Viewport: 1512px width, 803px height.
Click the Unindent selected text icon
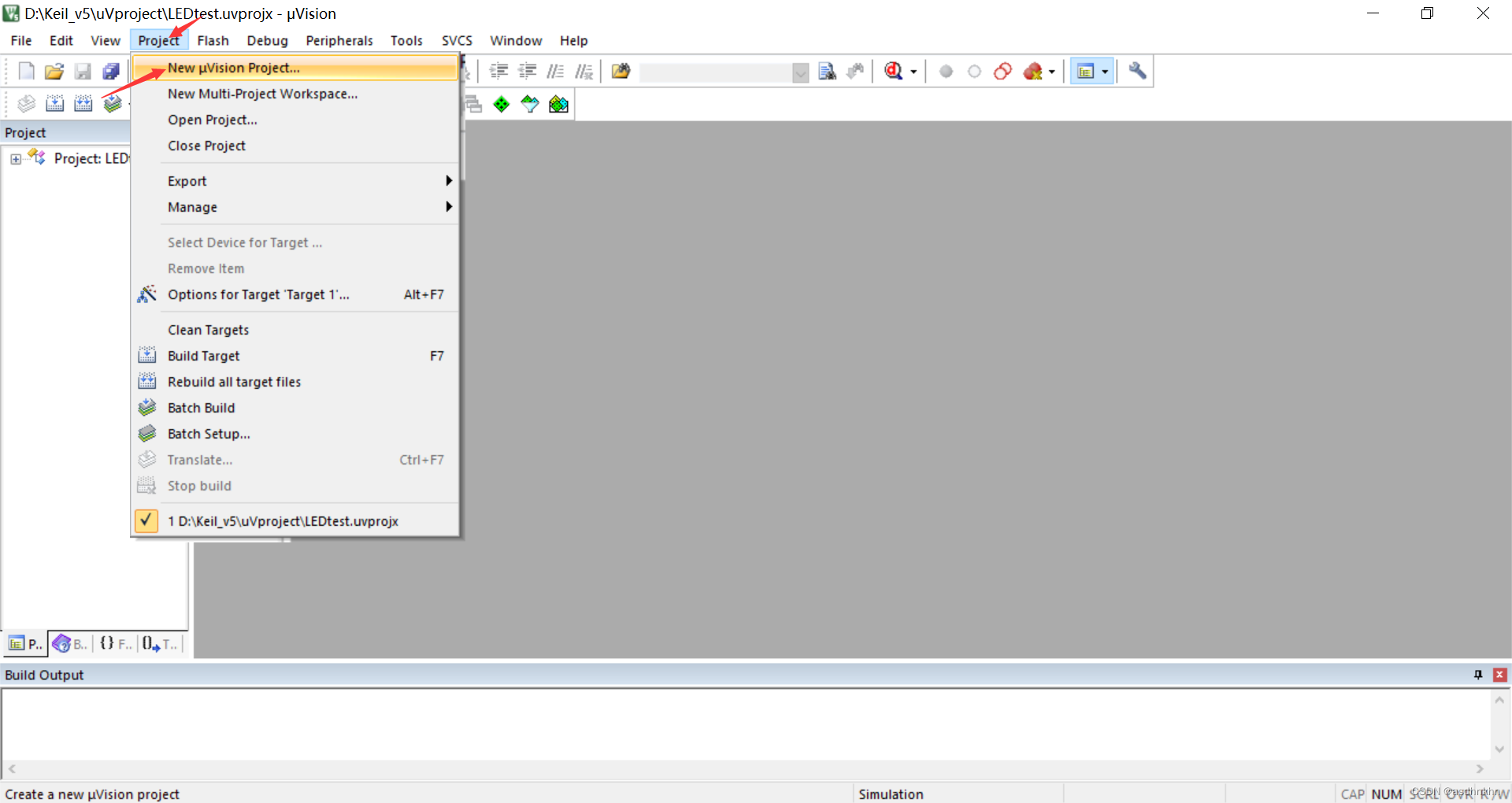coord(527,72)
